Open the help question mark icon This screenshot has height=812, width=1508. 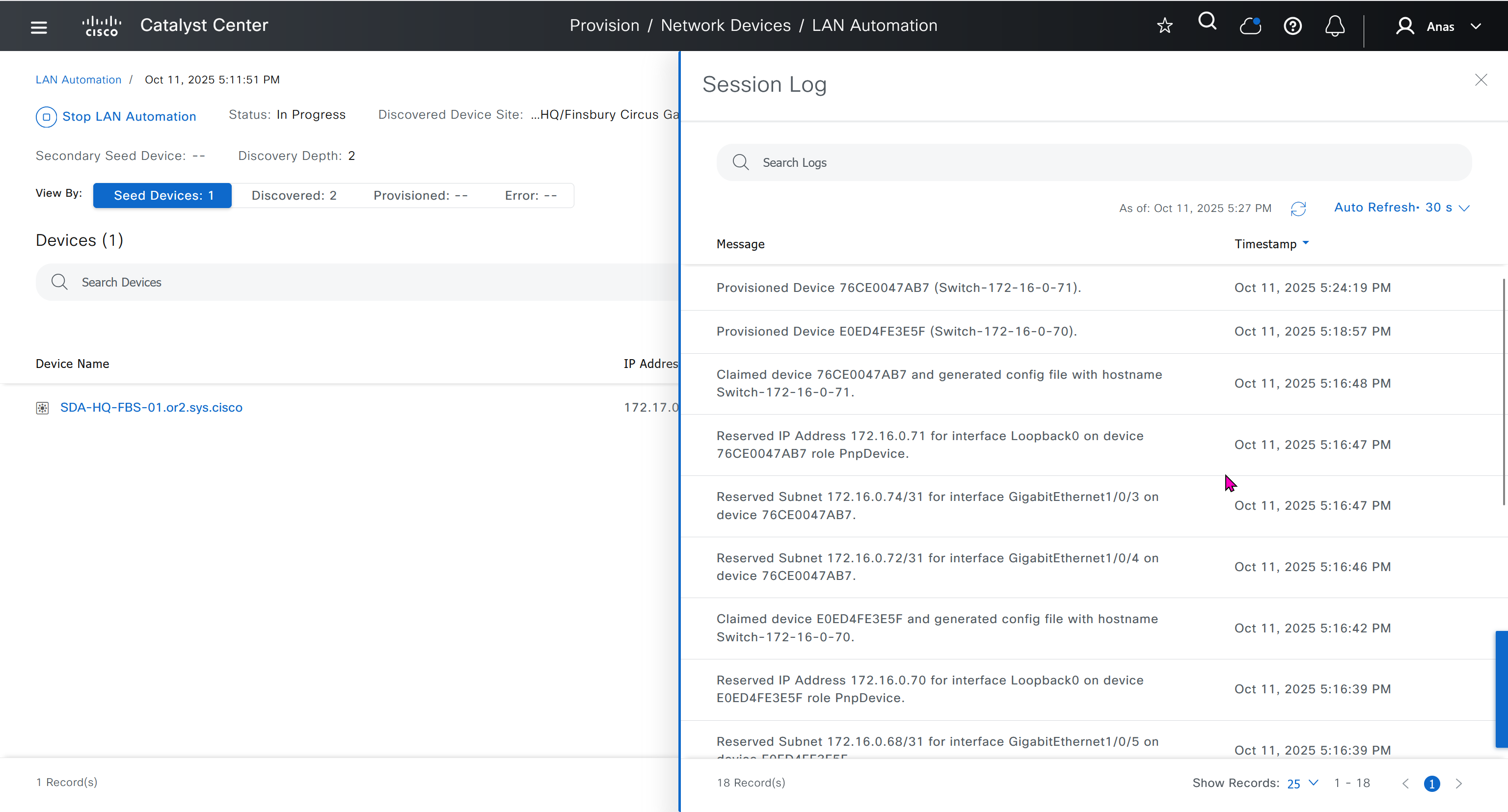pyautogui.click(x=1293, y=26)
